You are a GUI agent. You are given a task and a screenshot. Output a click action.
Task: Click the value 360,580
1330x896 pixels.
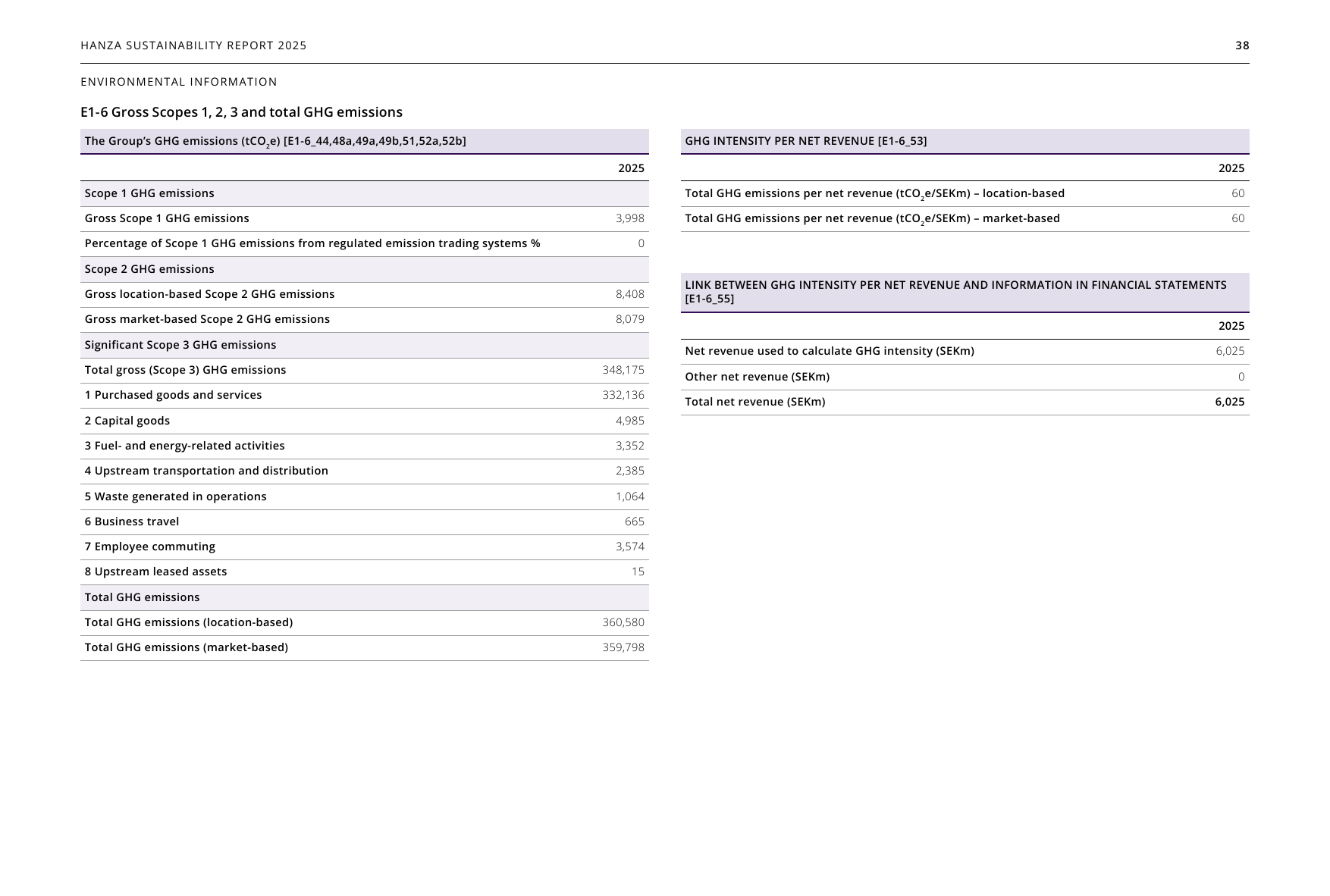[x=623, y=622]
